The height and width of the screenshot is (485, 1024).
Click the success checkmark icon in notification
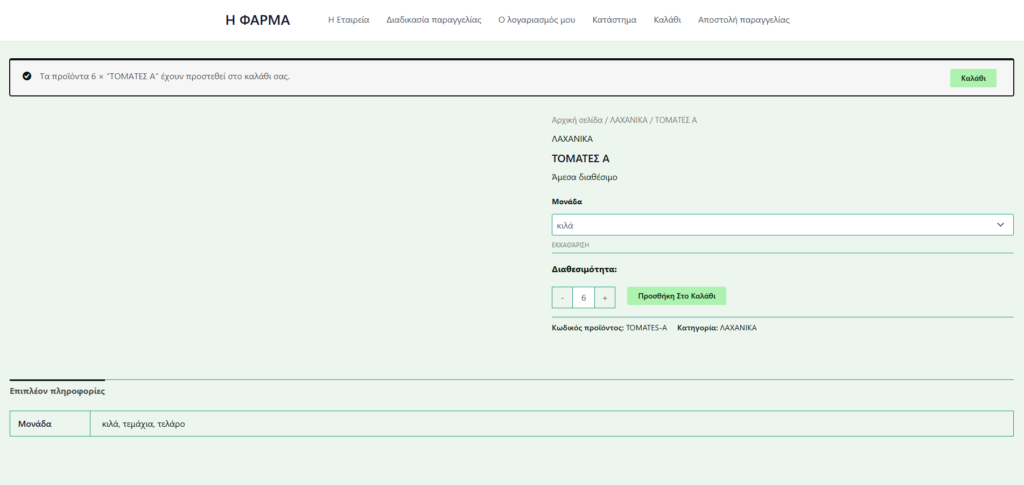pos(27,77)
